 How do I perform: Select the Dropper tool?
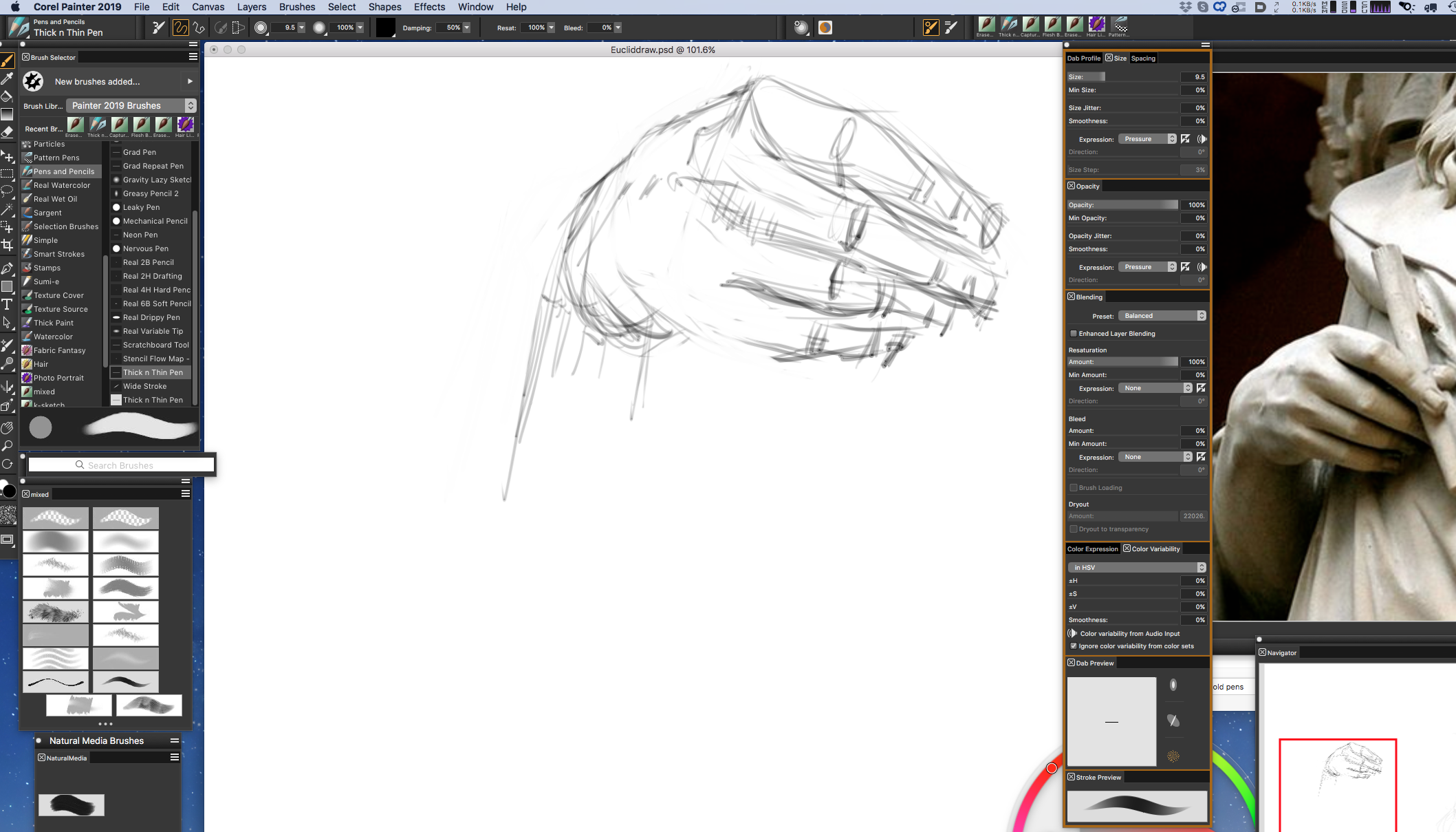tap(8, 78)
